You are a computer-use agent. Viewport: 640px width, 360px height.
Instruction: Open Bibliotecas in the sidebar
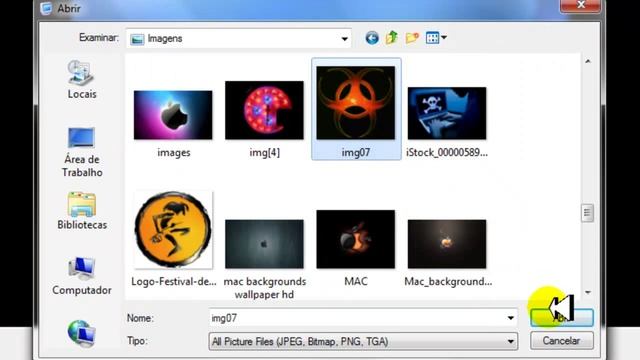[x=82, y=211]
